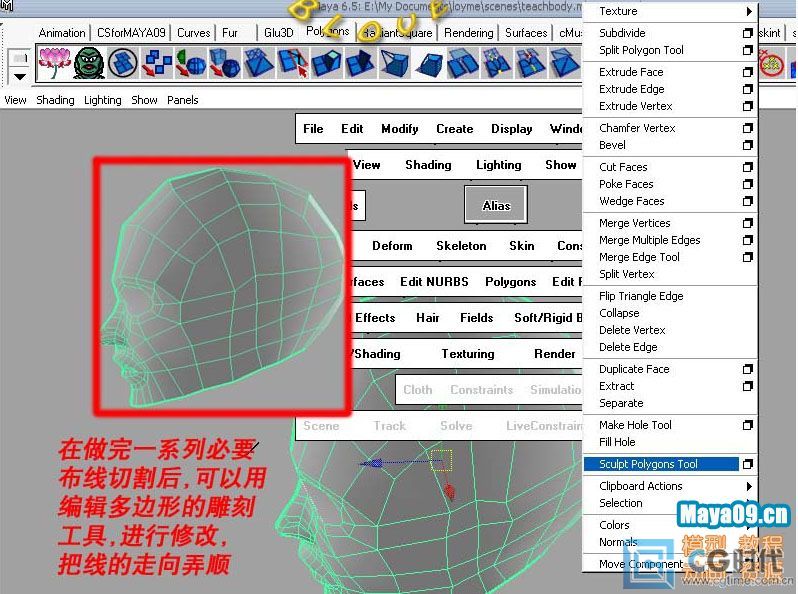Viewport: 798px width, 594px height.
Task: Click hotbox Edit NURBS menu
Action: click(434, 282)
